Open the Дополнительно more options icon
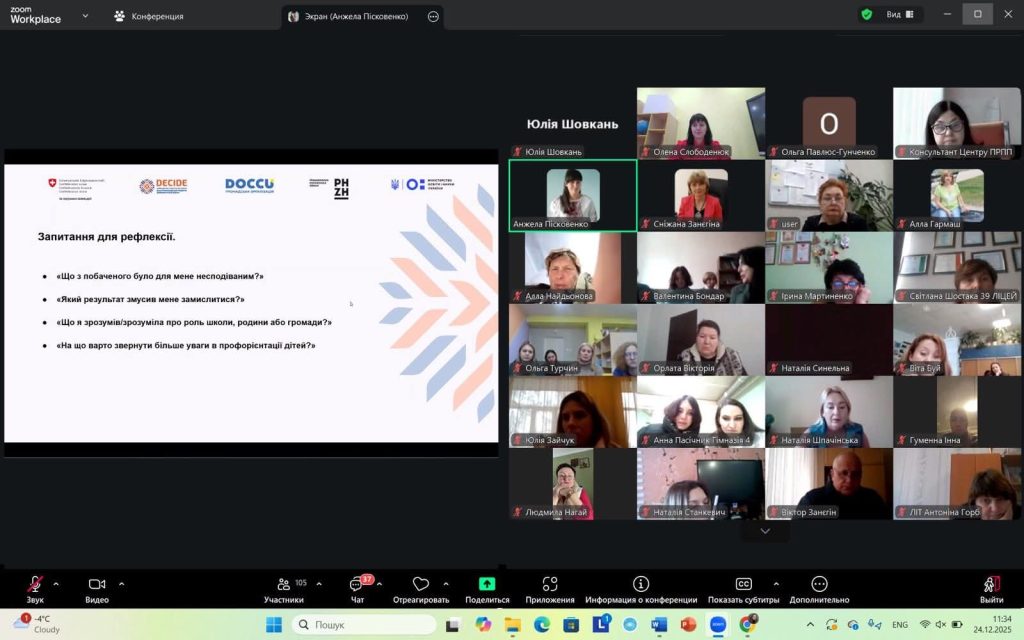This screenshot has width=1024, height=640. point(819,585)
